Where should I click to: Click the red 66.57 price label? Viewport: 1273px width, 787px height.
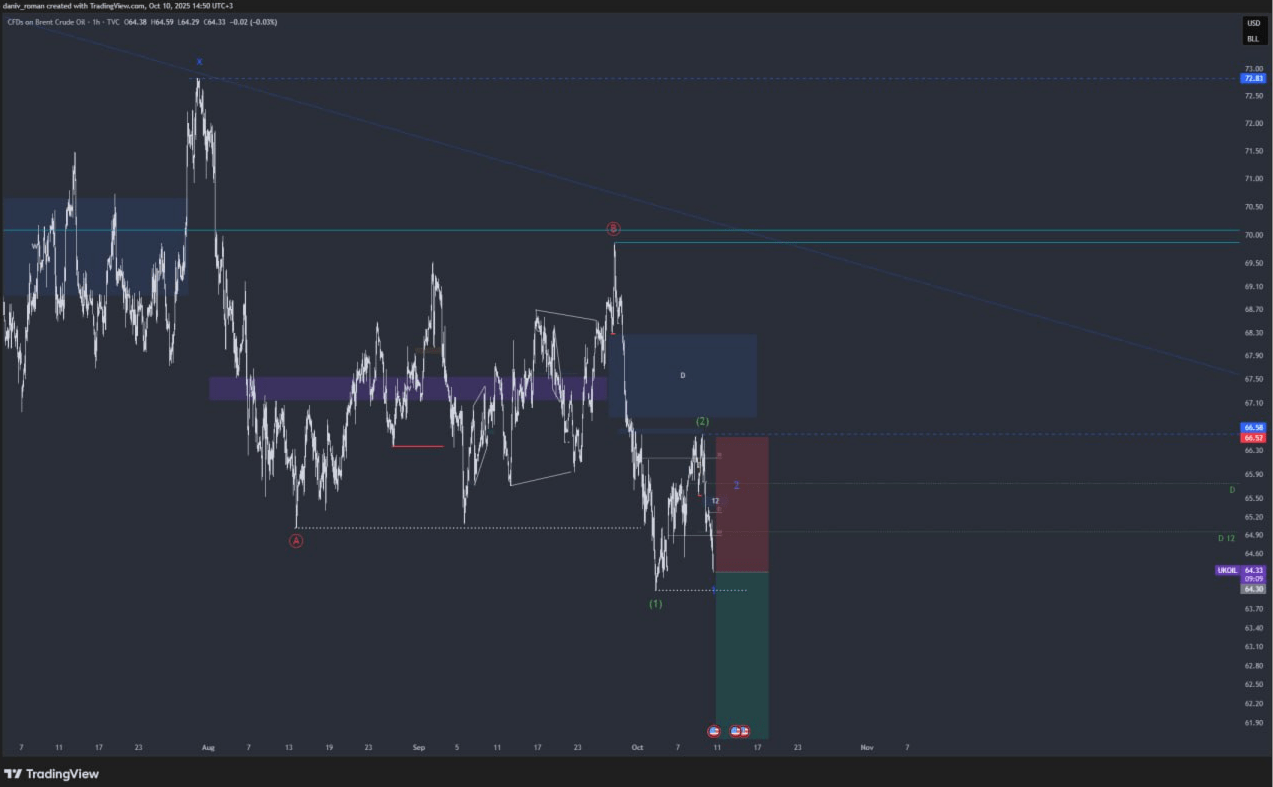click(x=1252, y=438)
